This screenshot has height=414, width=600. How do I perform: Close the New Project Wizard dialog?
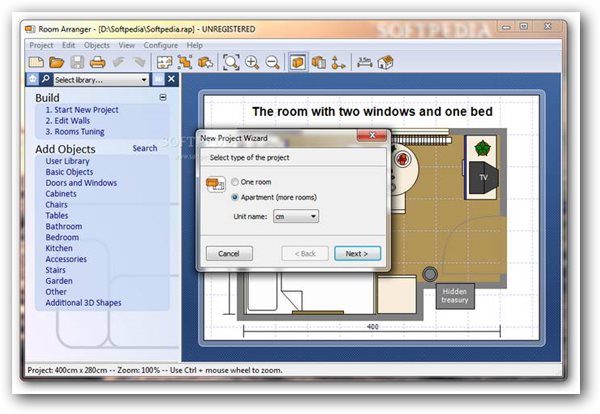click(372, 135)
